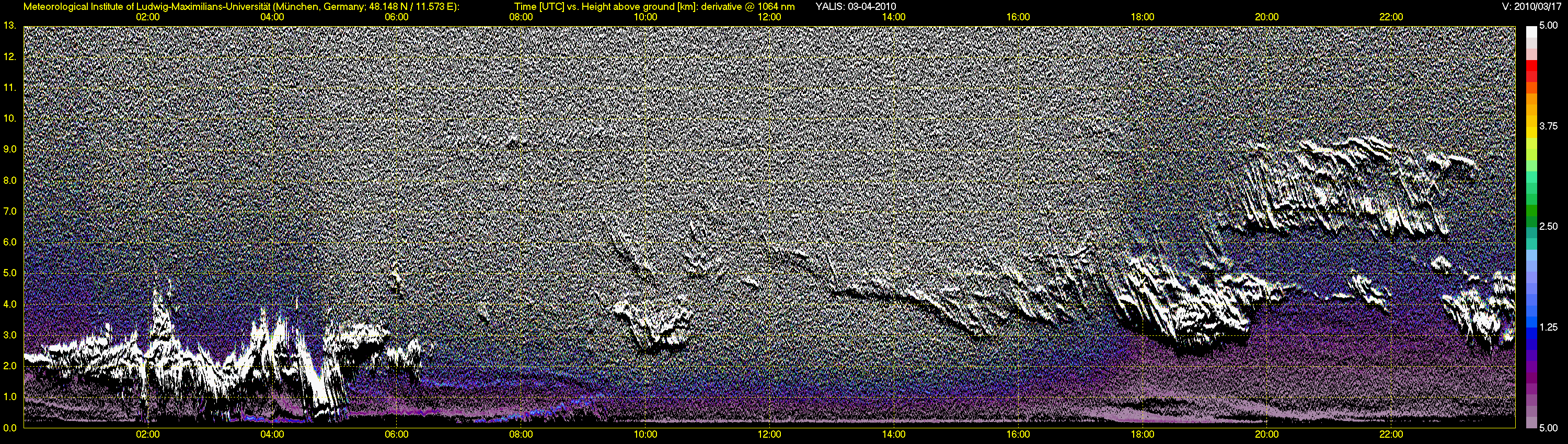Click the 02:00 label on the bottom time axis
Image resolution: width=1568 pixels, height=444 pixels.
147,435
